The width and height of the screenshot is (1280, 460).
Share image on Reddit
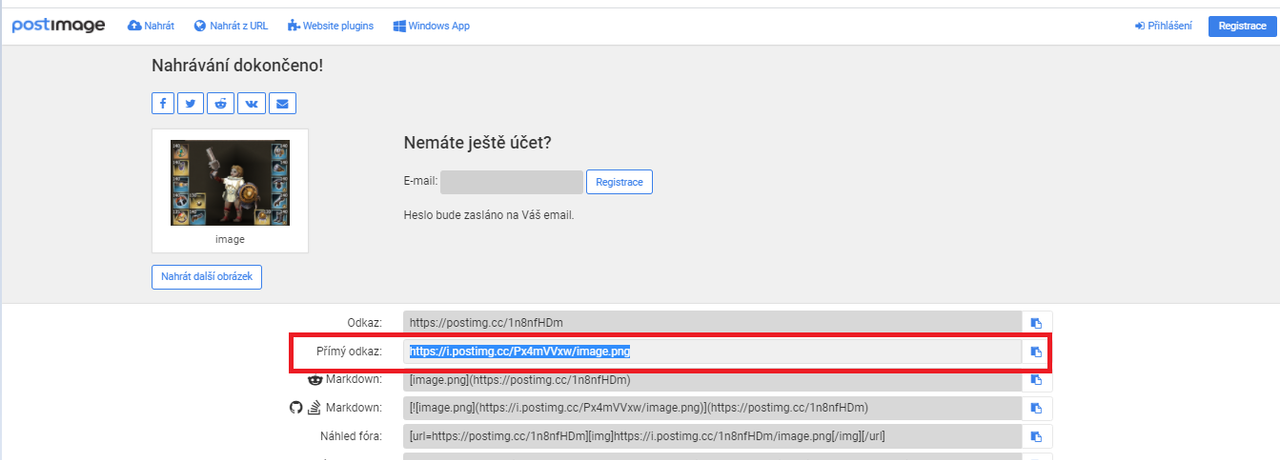point(220,103)
